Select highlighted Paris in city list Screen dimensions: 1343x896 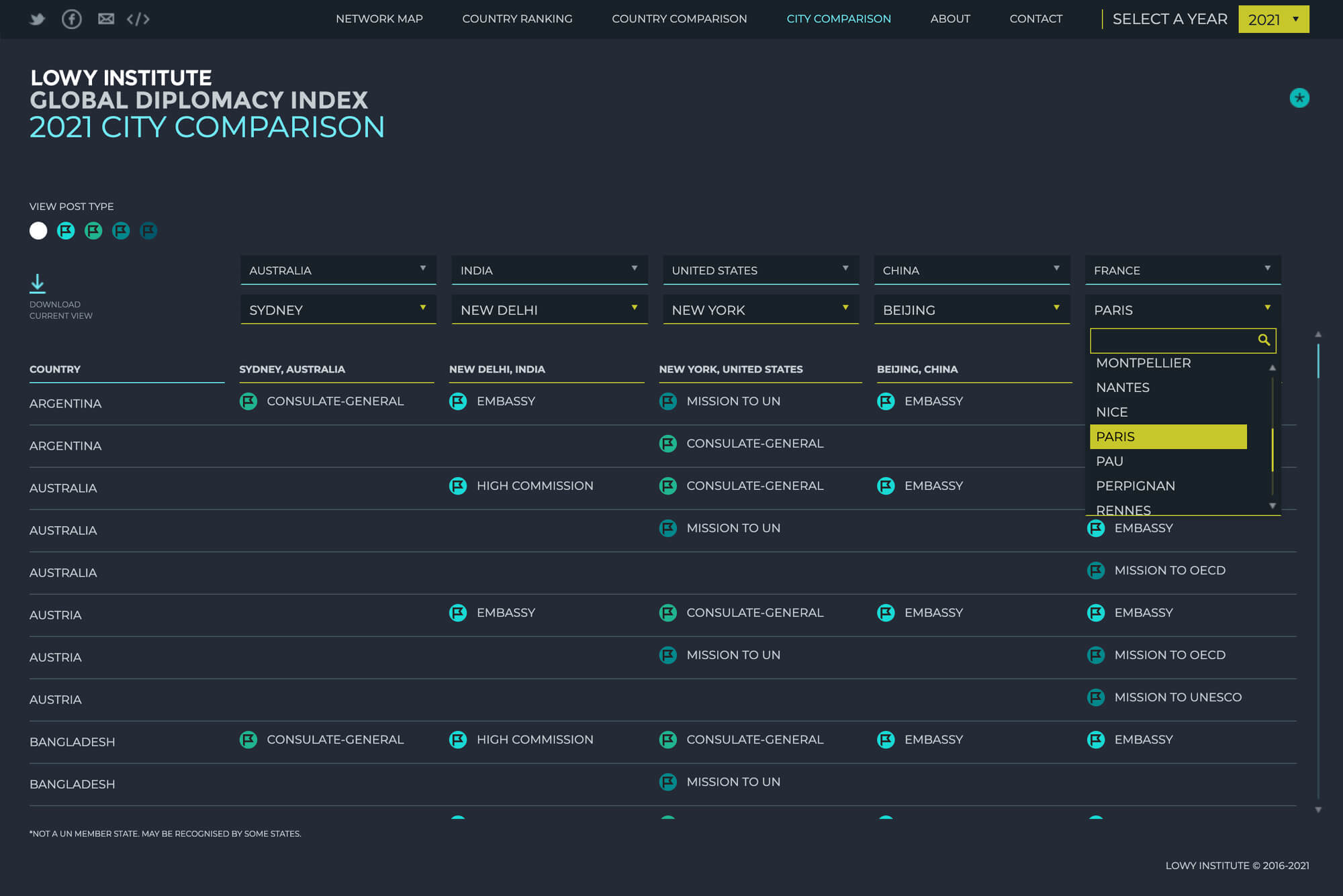[x=1168, y=436]
